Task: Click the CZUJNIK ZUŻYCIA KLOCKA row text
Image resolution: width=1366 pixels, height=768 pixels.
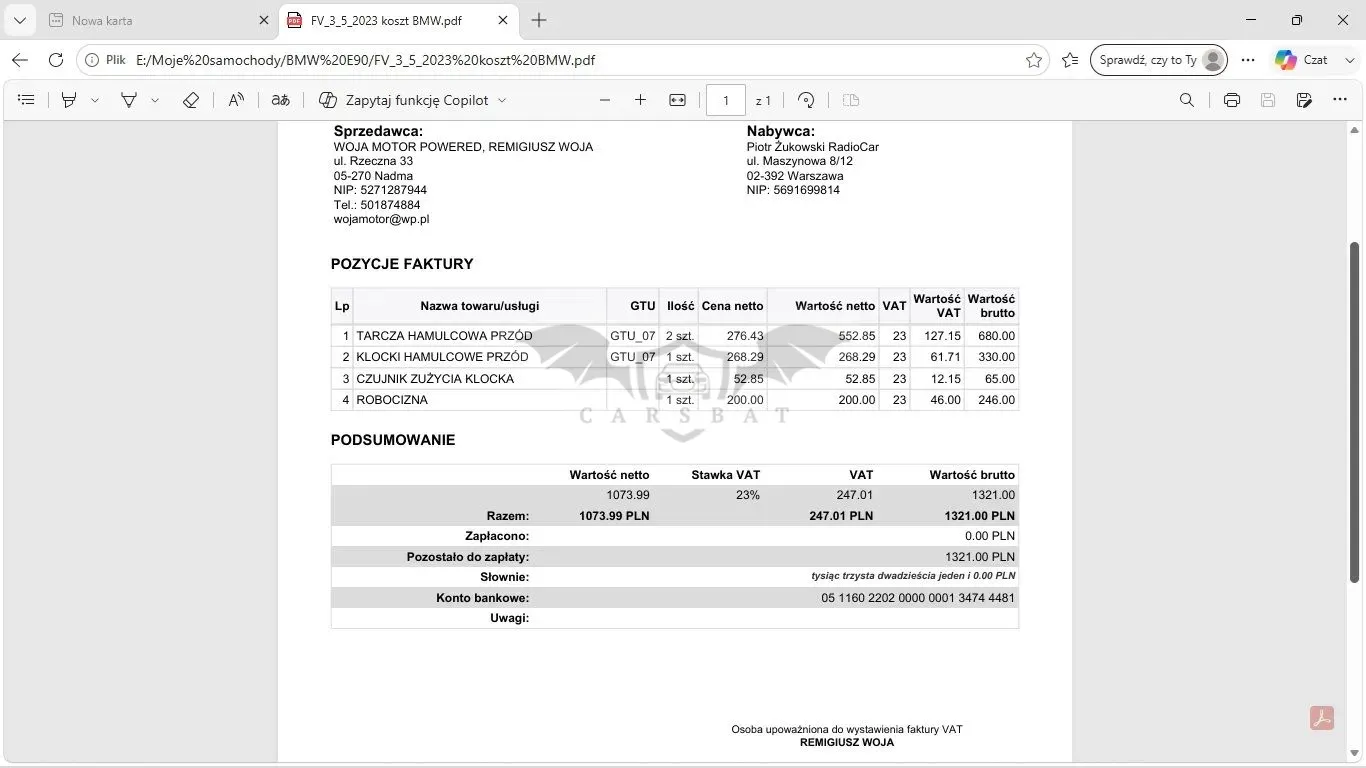Action: (435, 379)
